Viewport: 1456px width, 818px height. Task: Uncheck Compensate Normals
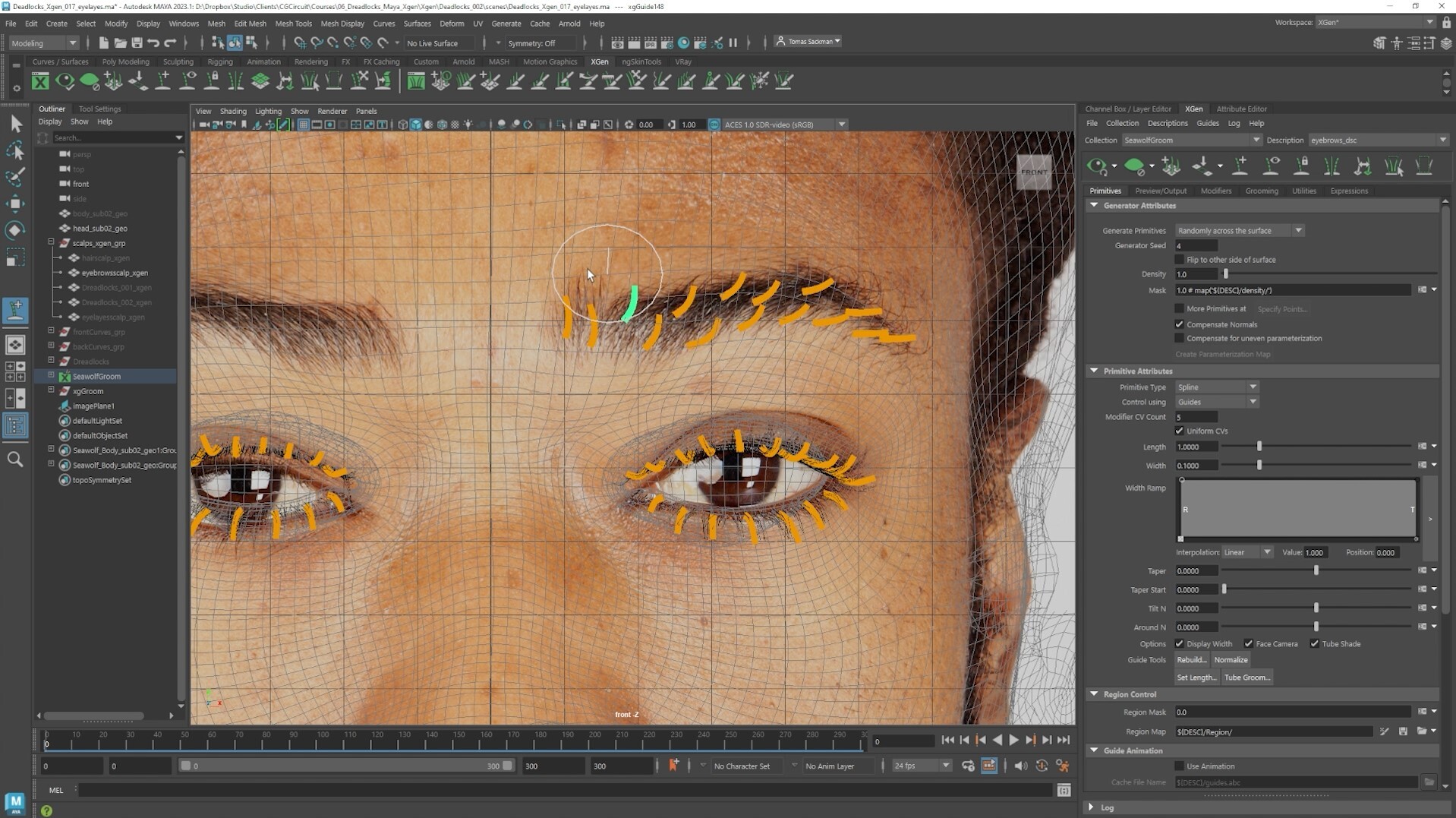pyautogui.click(x=1179, y=324)
